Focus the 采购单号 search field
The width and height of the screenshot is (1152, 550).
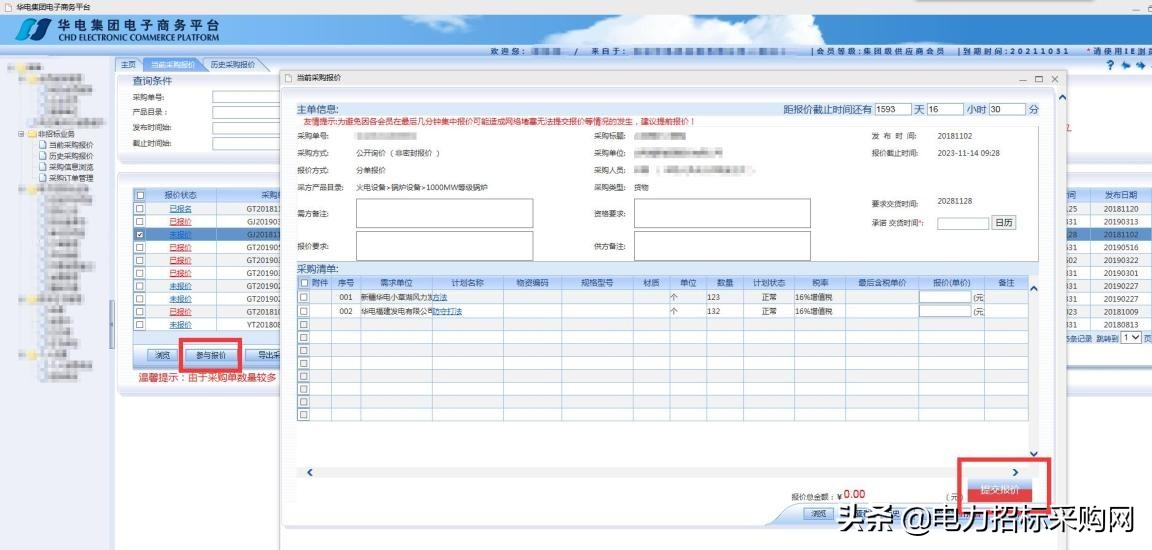click(x=246, y=97)
